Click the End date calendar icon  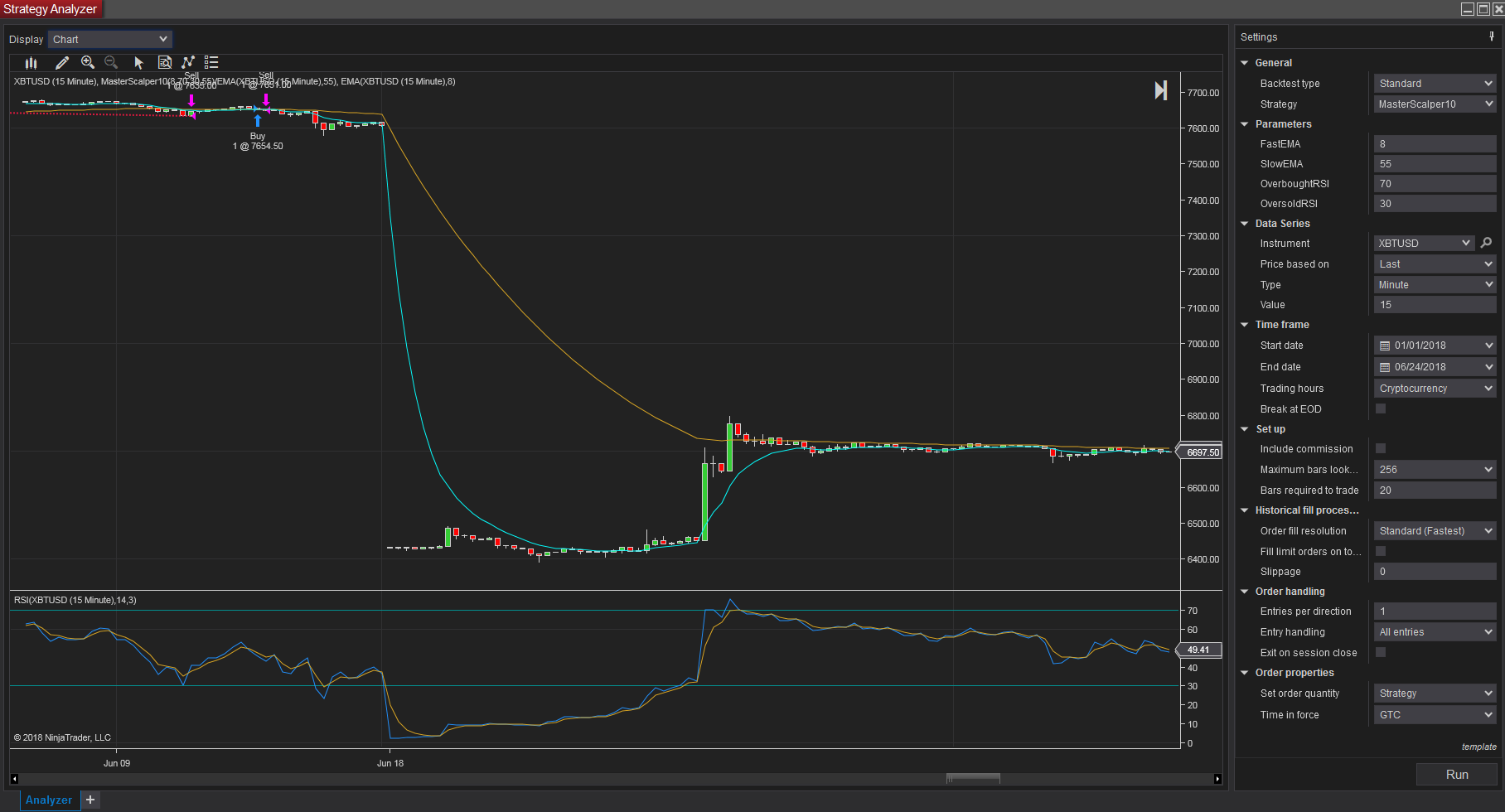(x=1385, y=367)
